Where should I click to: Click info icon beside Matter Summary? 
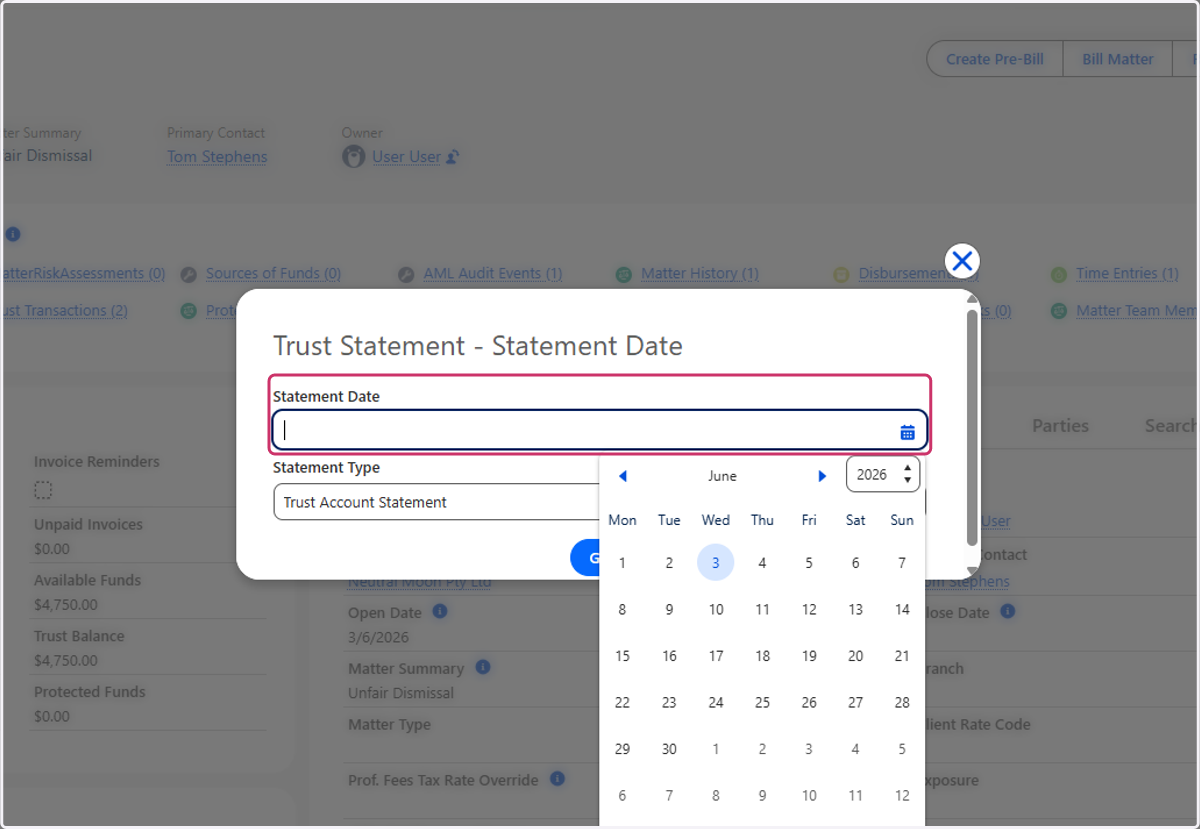pos(482,667)
